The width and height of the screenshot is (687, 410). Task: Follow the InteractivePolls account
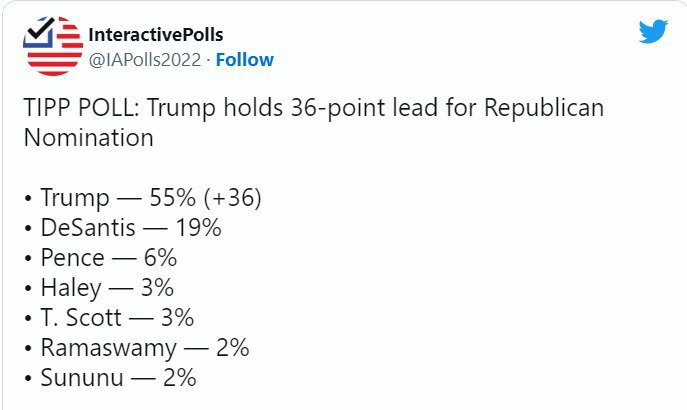click(x=245, y=60)
